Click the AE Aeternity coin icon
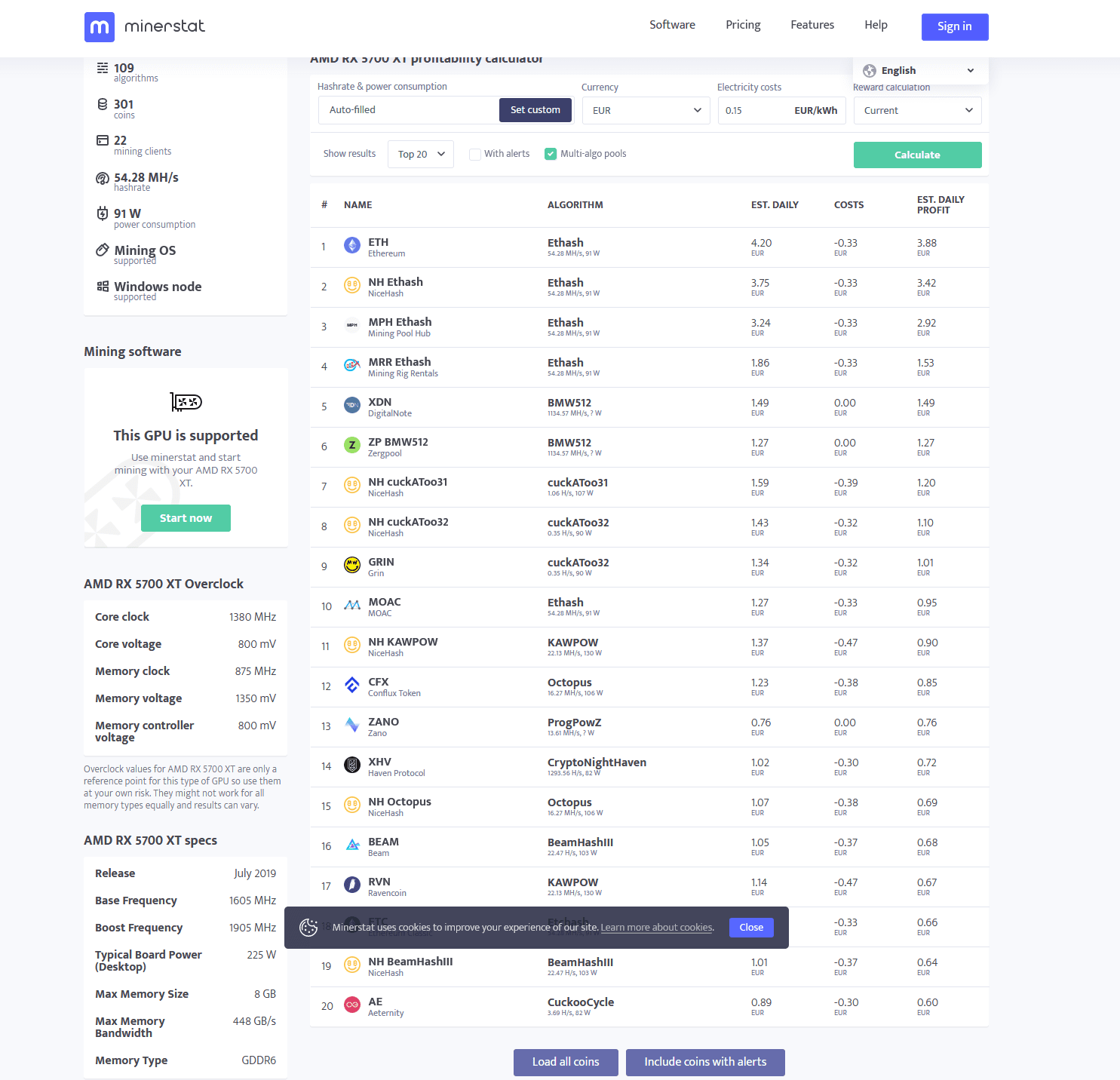This screenshot has height=1080, width=1120. [352, 1005]
